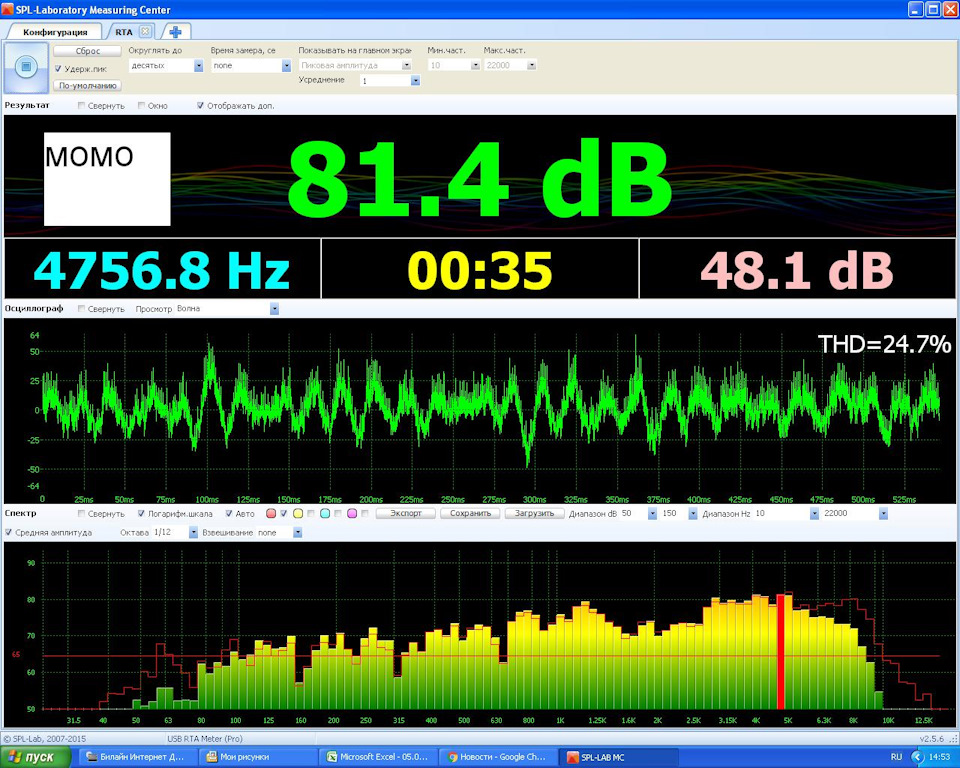Image resolution: width=960 pixels, height=768 pixels.
Task: Check the box beside the magenta swatch
Action: [x=365, y=513]
